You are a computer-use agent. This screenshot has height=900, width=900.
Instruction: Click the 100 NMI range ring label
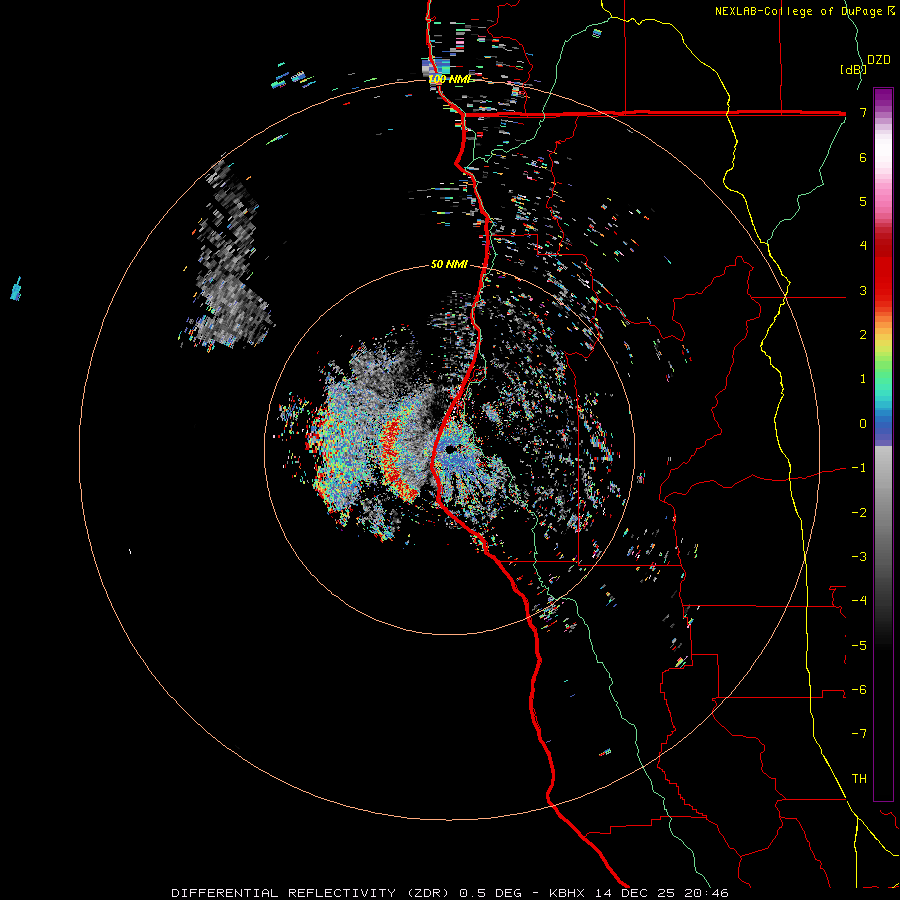(x=449, y=79)
